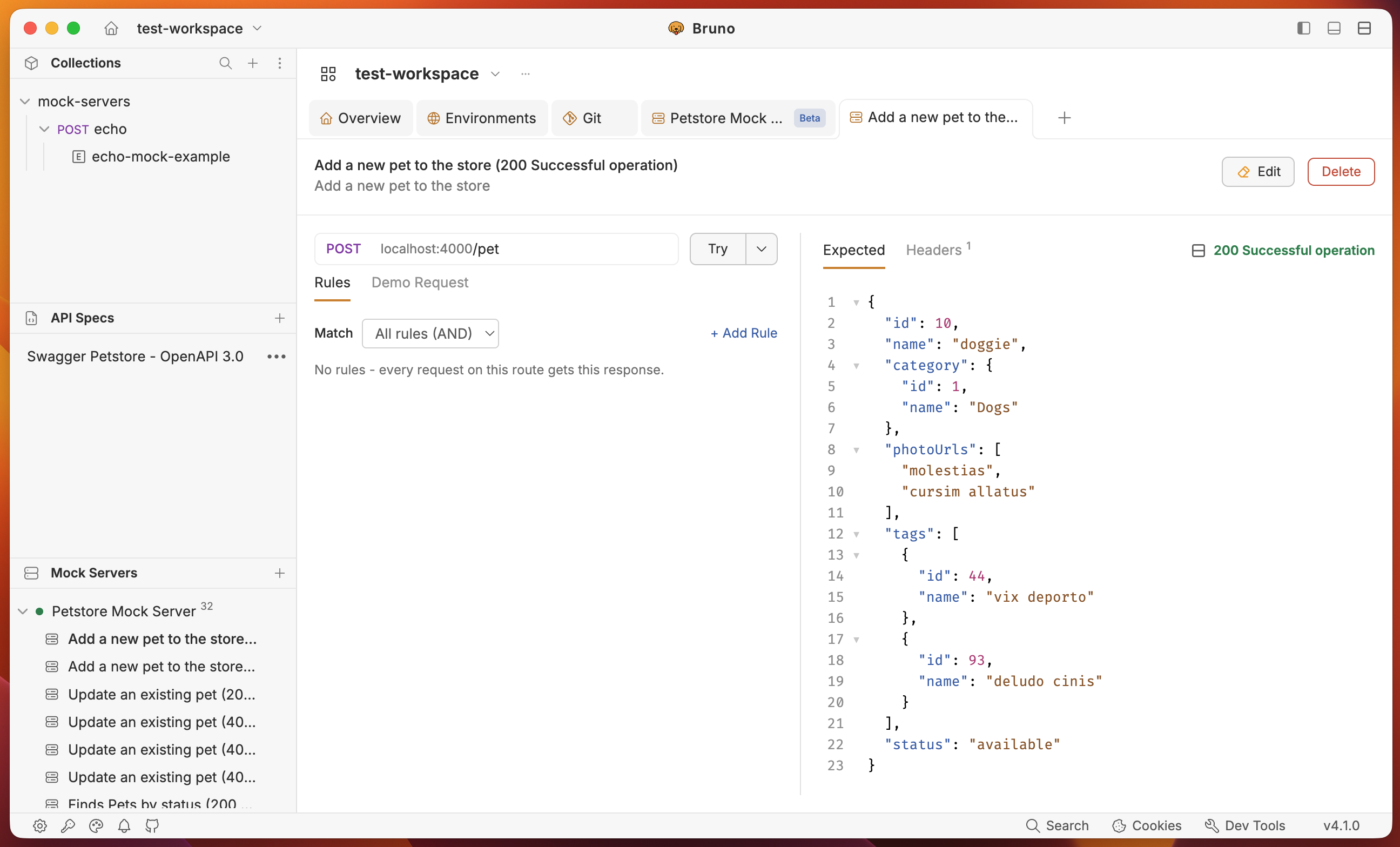Open echo-mock-example item
Screen dimensions: 1400x847
(151, 157)
